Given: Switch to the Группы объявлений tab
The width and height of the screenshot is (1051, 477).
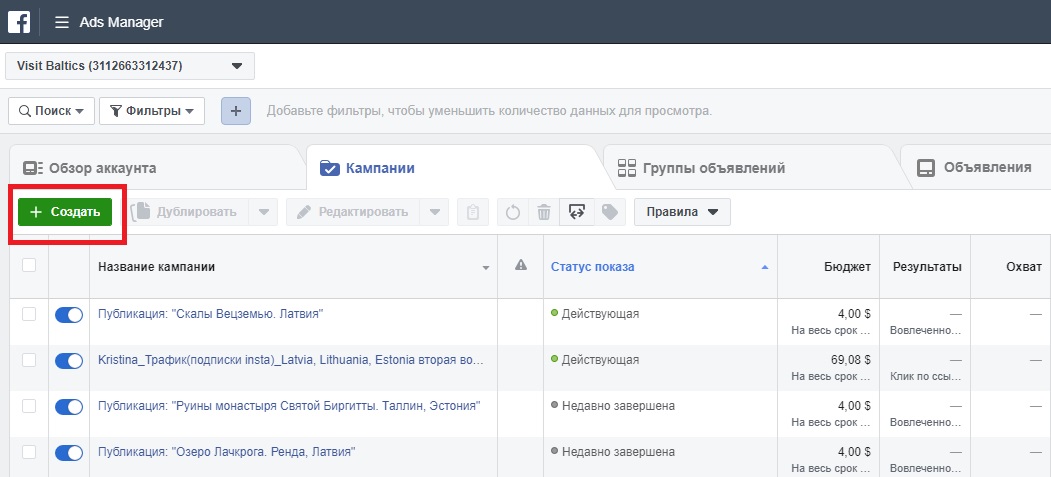Looking at the screenshot, I should tap(713, 168).
